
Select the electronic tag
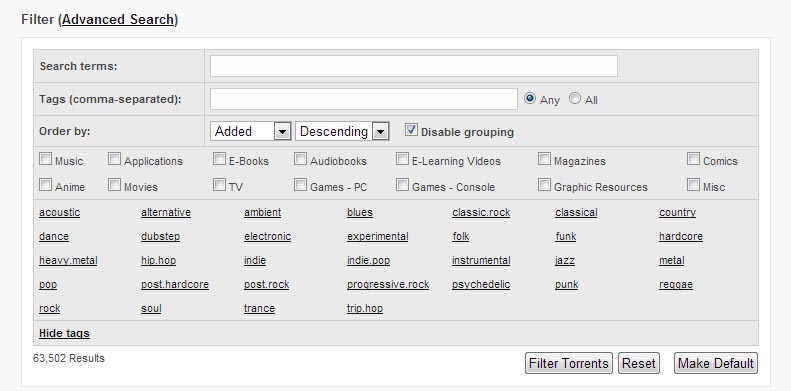[x=267, y=237]
